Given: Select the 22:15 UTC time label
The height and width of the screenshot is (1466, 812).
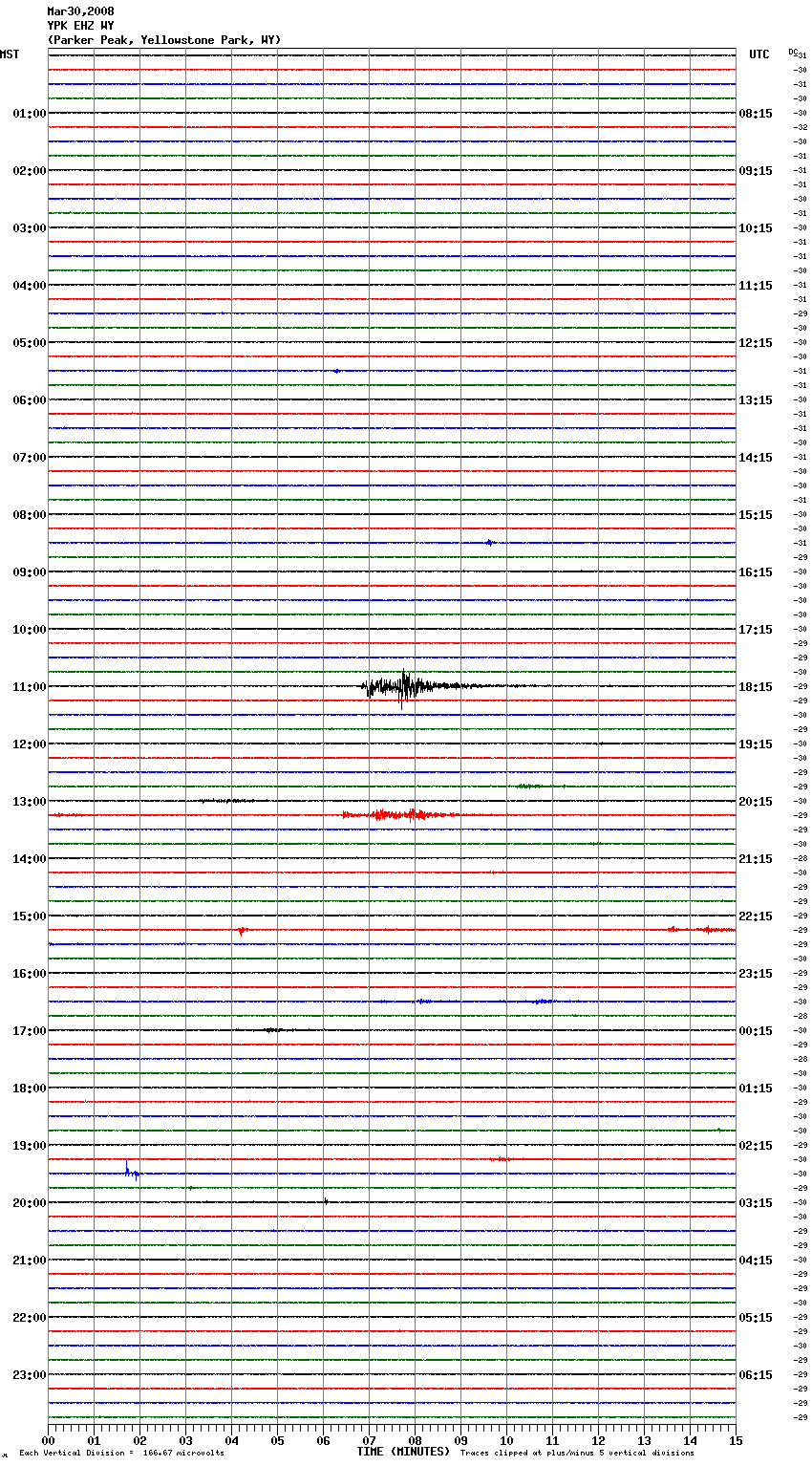Looking at the screenshot, I should point(756,916).
